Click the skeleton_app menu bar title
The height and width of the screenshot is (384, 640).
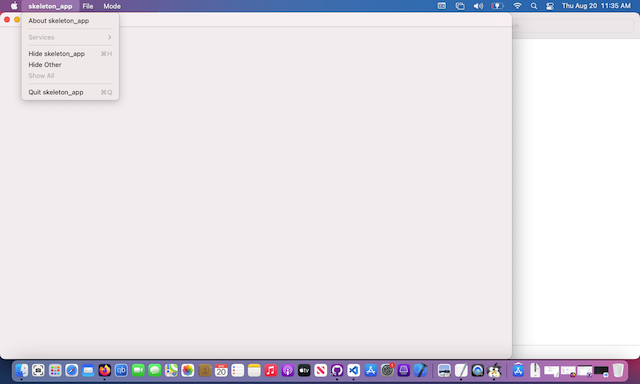50,6
